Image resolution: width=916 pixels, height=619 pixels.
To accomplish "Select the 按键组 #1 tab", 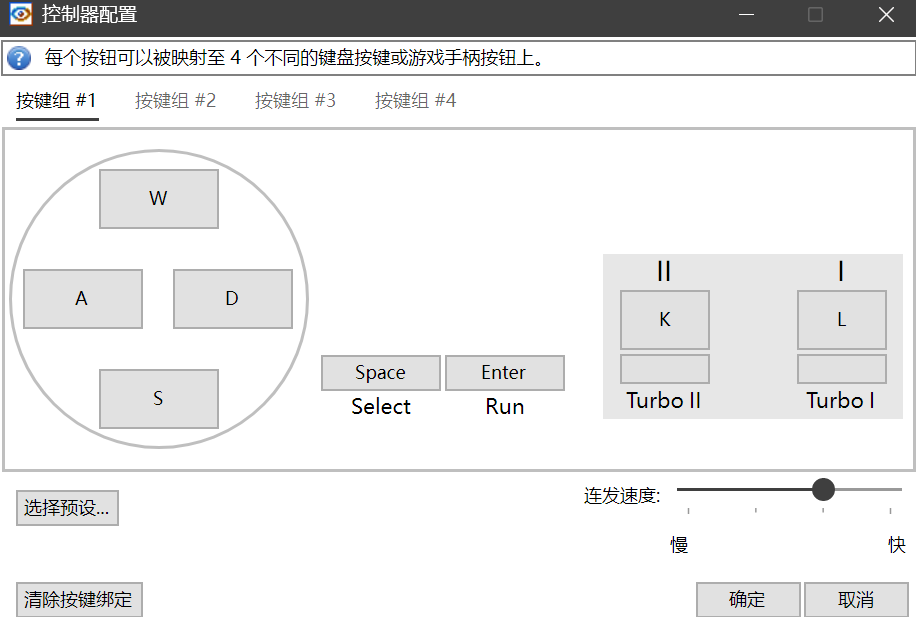I will pyautogui.click(x=56, y=100).
